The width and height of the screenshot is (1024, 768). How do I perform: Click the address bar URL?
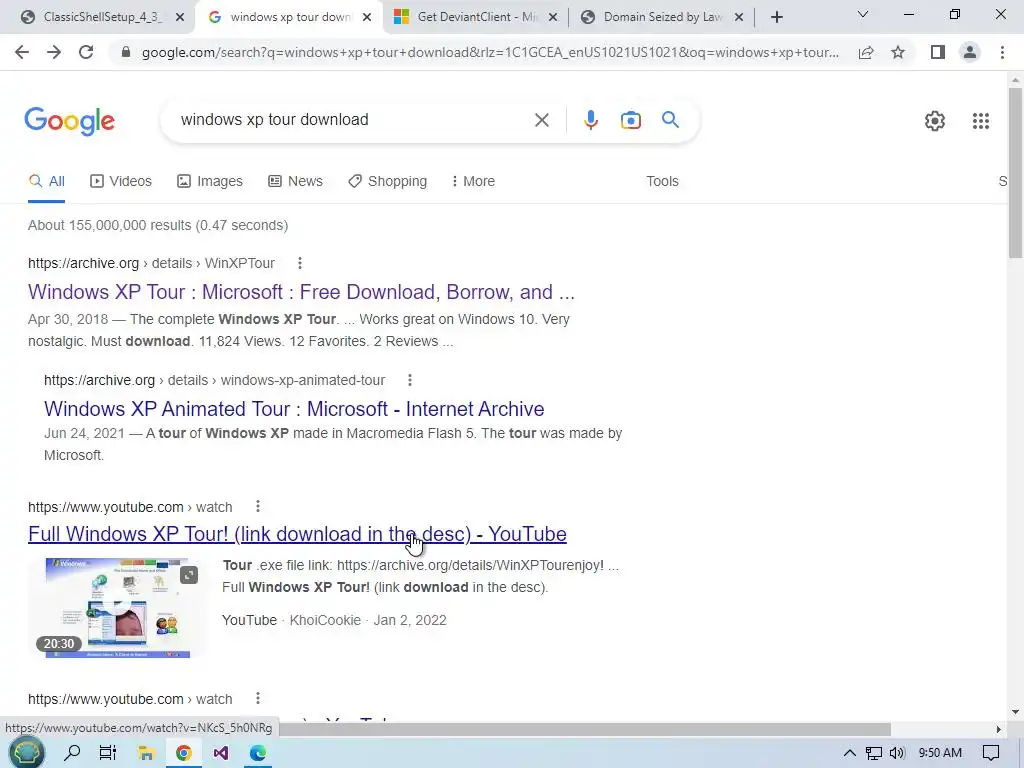(490, 52)
